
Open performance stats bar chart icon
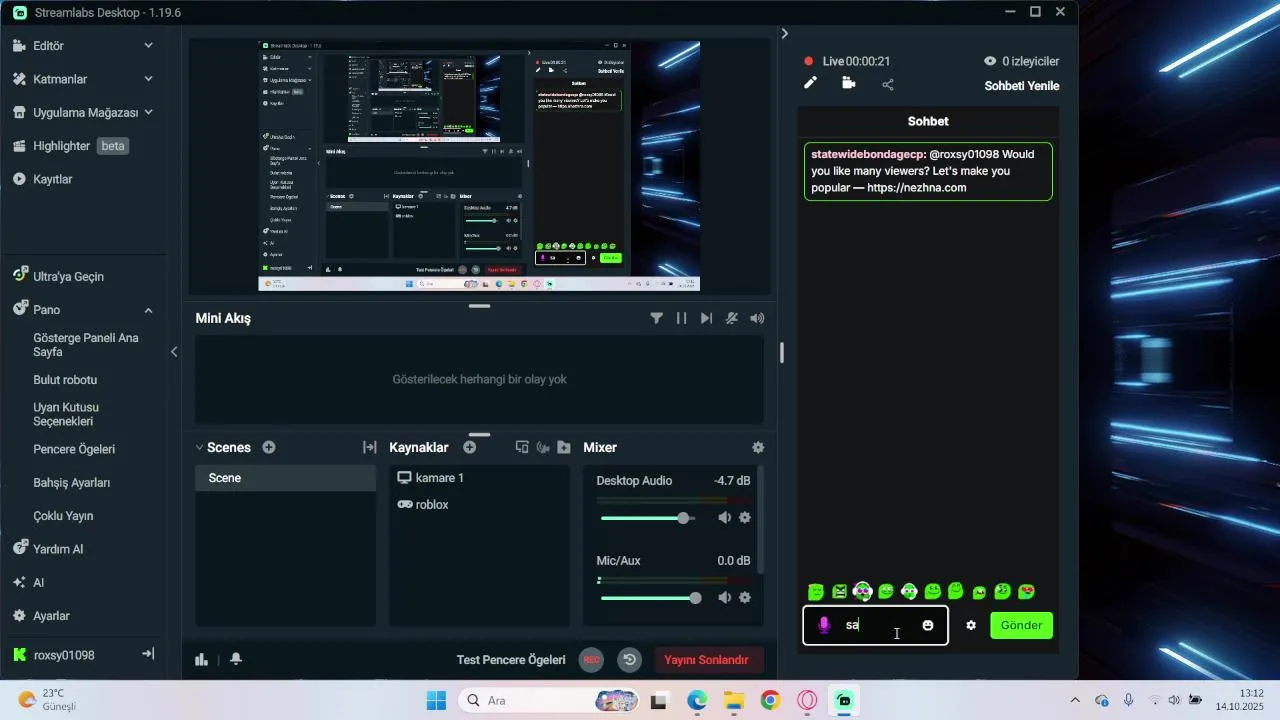(202, 659)
